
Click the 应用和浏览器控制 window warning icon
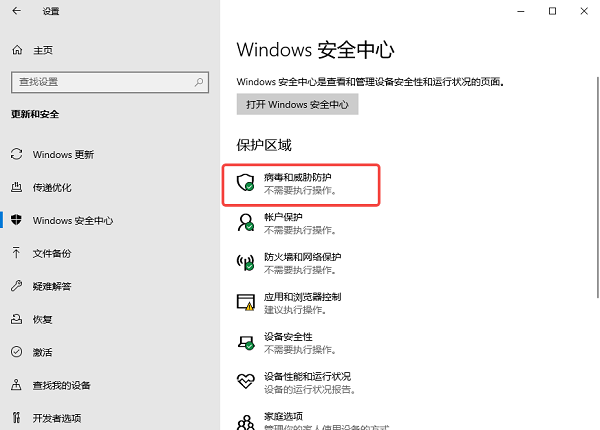click(x=246, y=302)
